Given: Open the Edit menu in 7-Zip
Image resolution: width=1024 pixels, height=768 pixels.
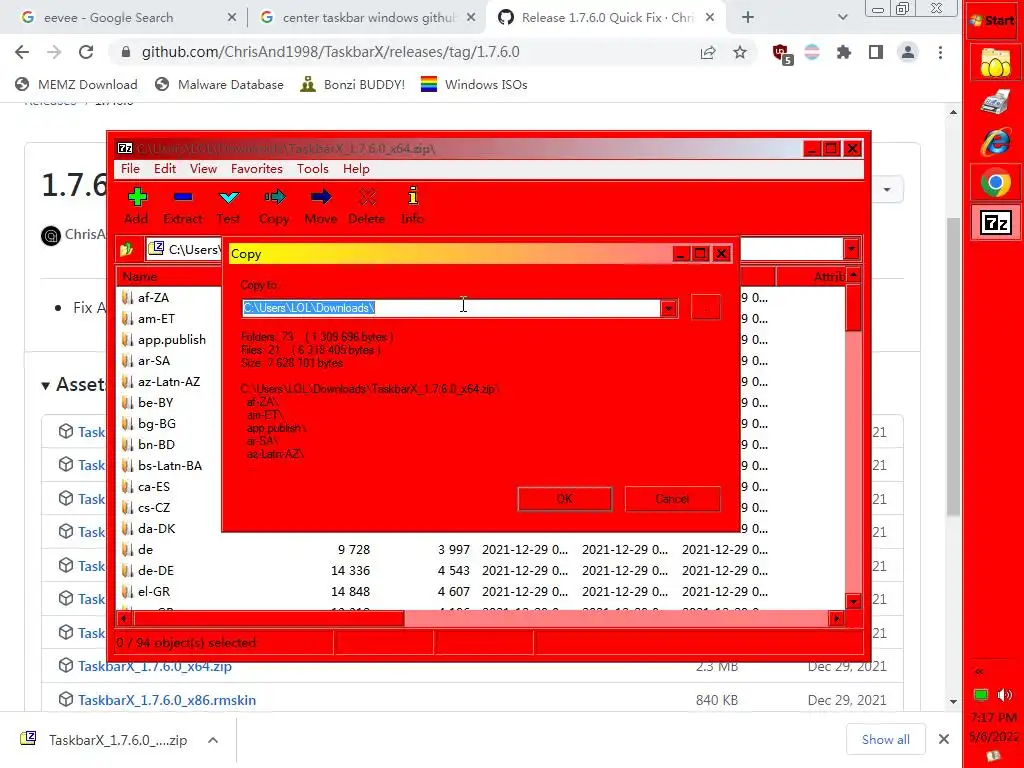Looking at the screenshot, I should 165,168.
